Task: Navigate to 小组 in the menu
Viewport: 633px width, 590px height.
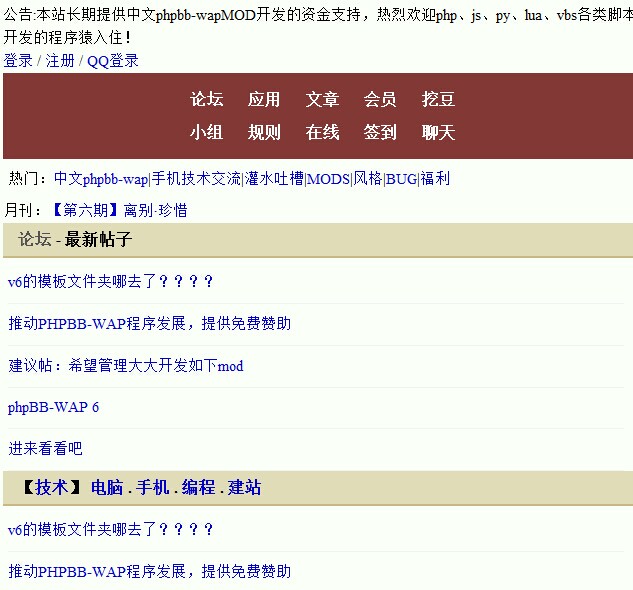Action: 207,132
